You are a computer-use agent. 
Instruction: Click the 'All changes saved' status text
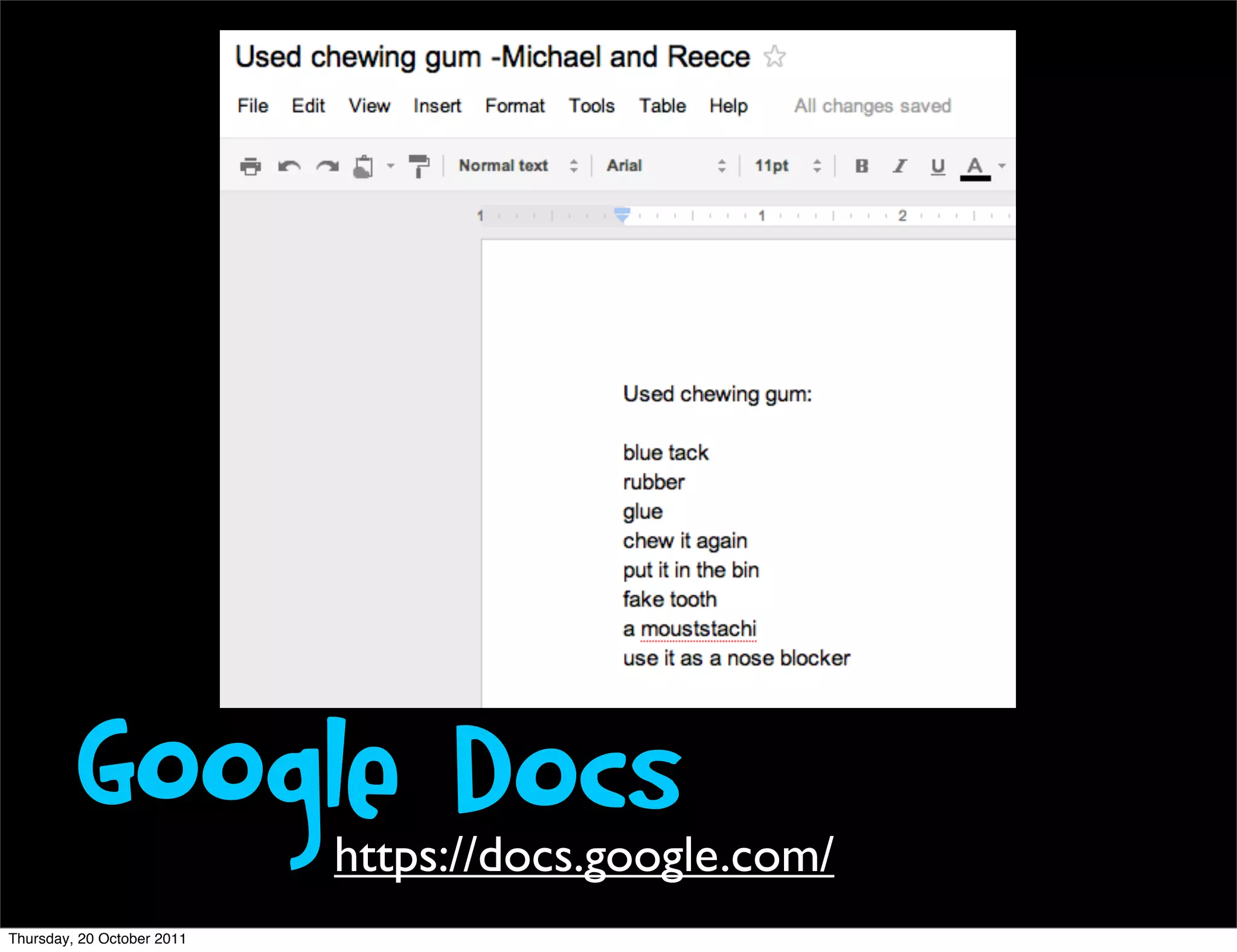point(872,106)
